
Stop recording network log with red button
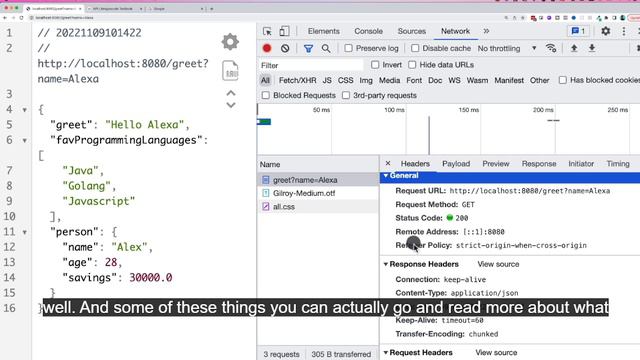pos(267,48)
